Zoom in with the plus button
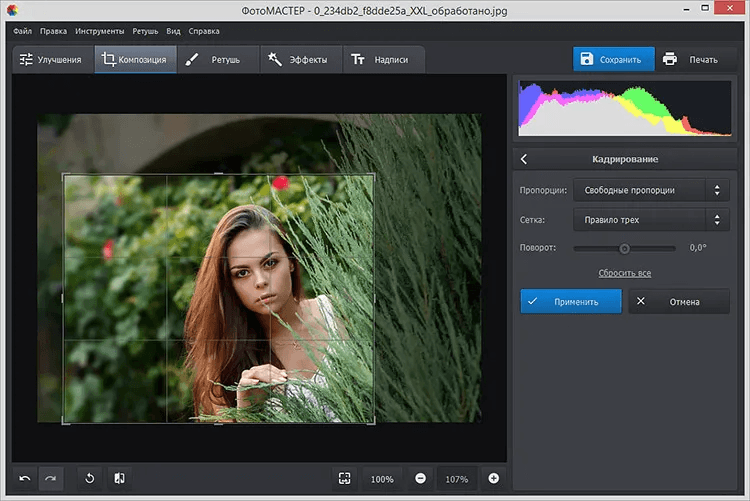The width and height of the screenshot is (750, 501). click(493, 478)
